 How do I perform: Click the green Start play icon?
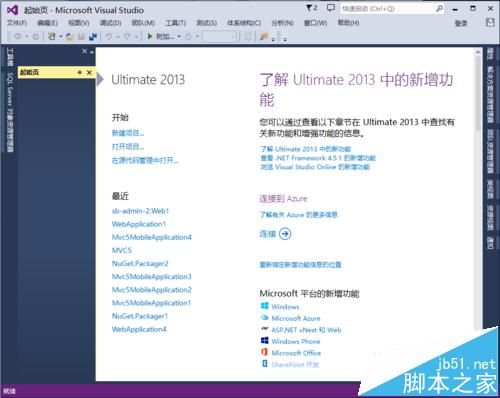point(150,36)
